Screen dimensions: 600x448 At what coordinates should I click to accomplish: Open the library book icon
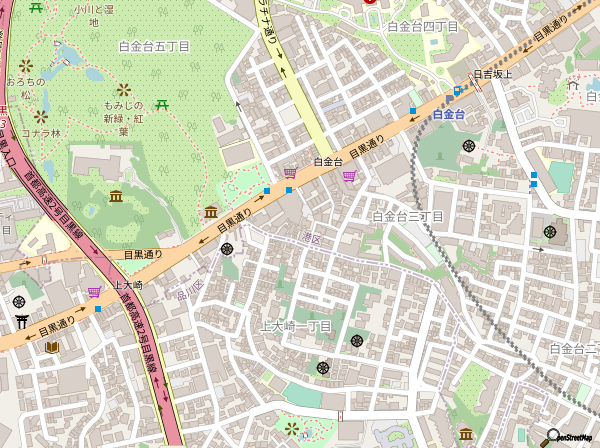[52, 347]
